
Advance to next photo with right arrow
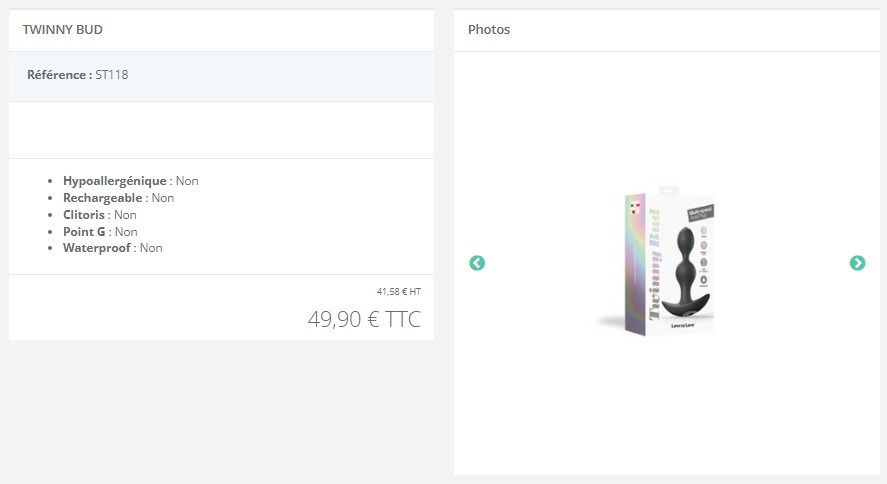[857, 263]
